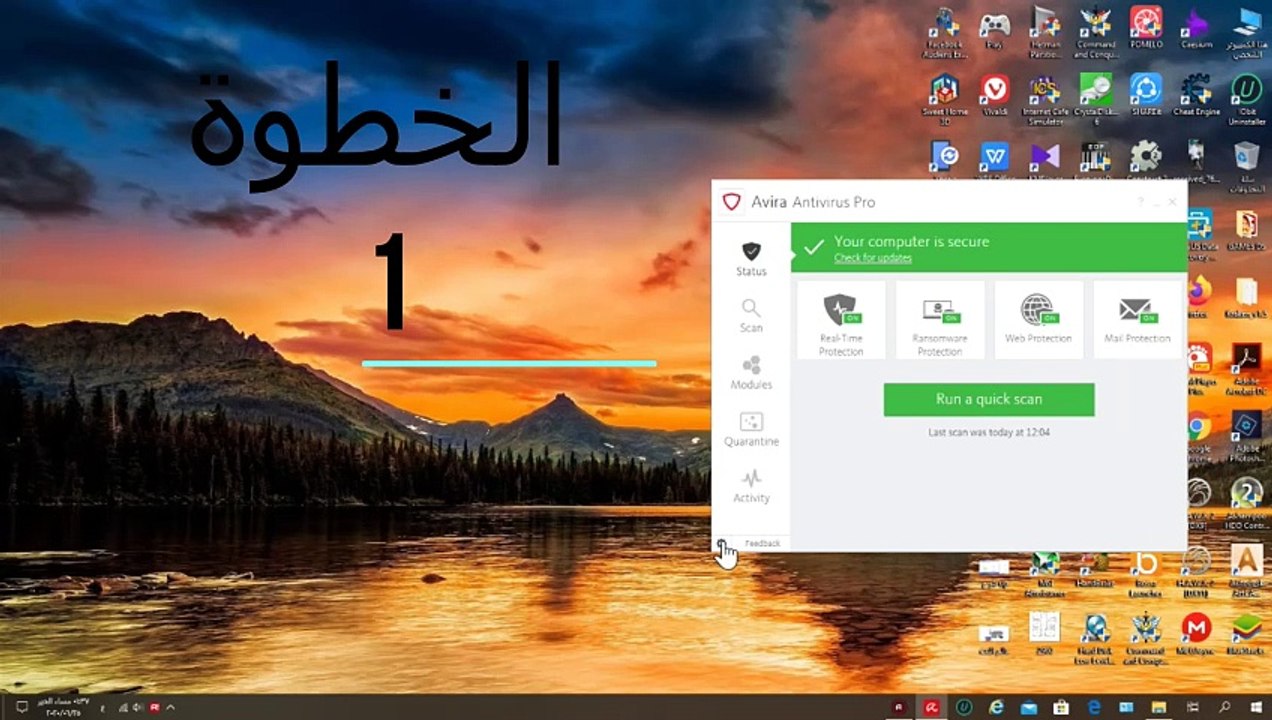Open the WPS Office desktop shortcut
Screen dimensions: 1272x720
[994, 160]
